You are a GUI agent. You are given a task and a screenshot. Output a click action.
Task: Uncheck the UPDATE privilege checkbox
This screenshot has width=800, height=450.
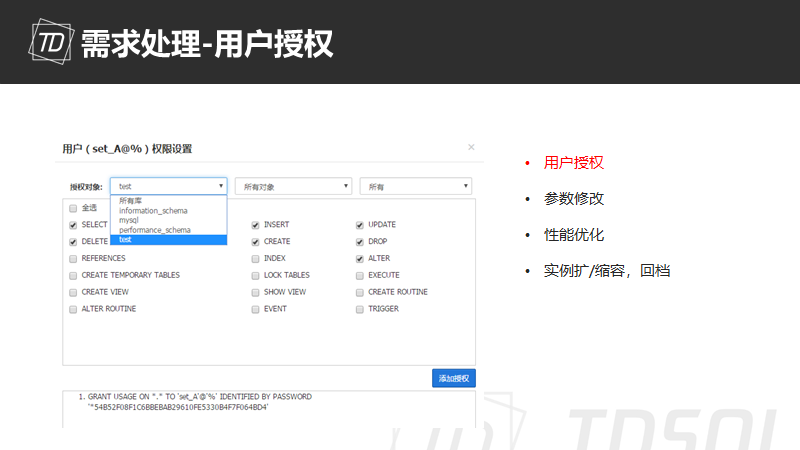click(360, 225)
